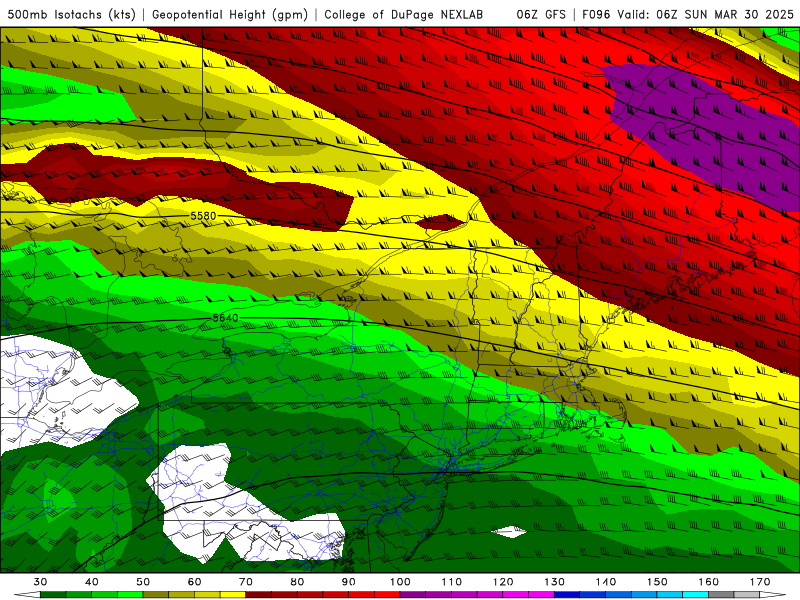Click the colorbar label 60
This screenshot has width=800, height=600.
194,582
